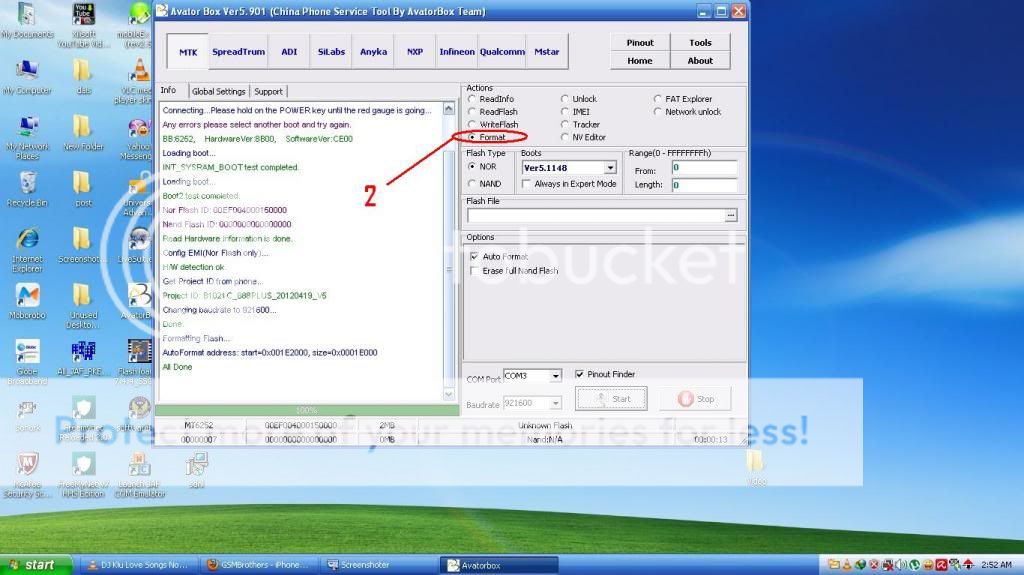This screenshot has width=1024, height=575.
Task: Open the 'dals' folder on desktop
Action: 83,76
